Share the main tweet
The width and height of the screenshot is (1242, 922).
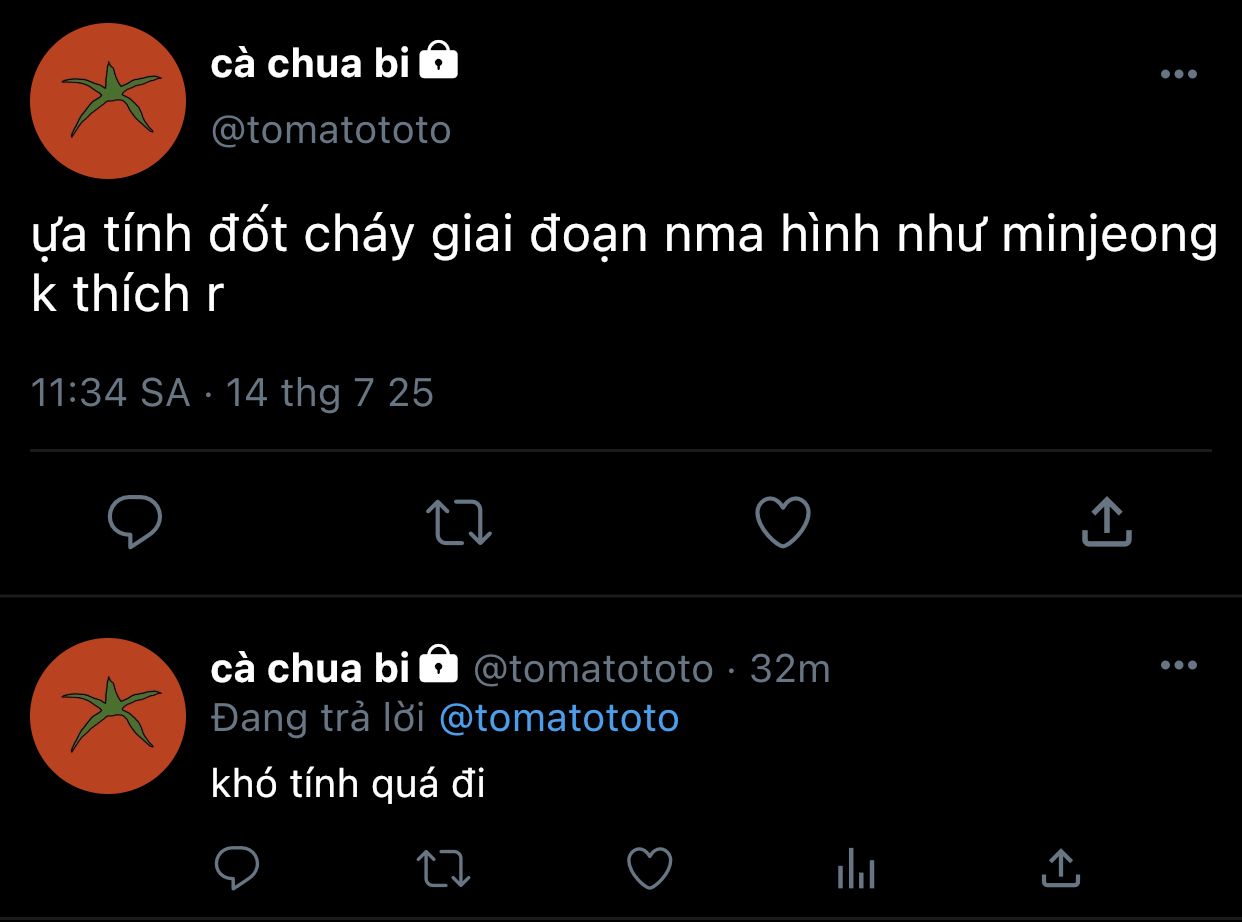click(1106, 523)
